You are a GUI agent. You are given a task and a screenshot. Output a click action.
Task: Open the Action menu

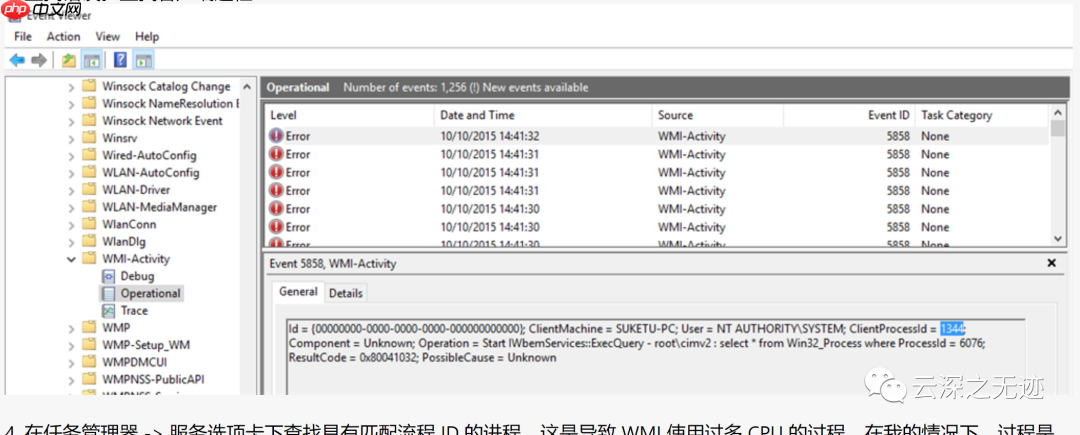[x=63, y=36]
